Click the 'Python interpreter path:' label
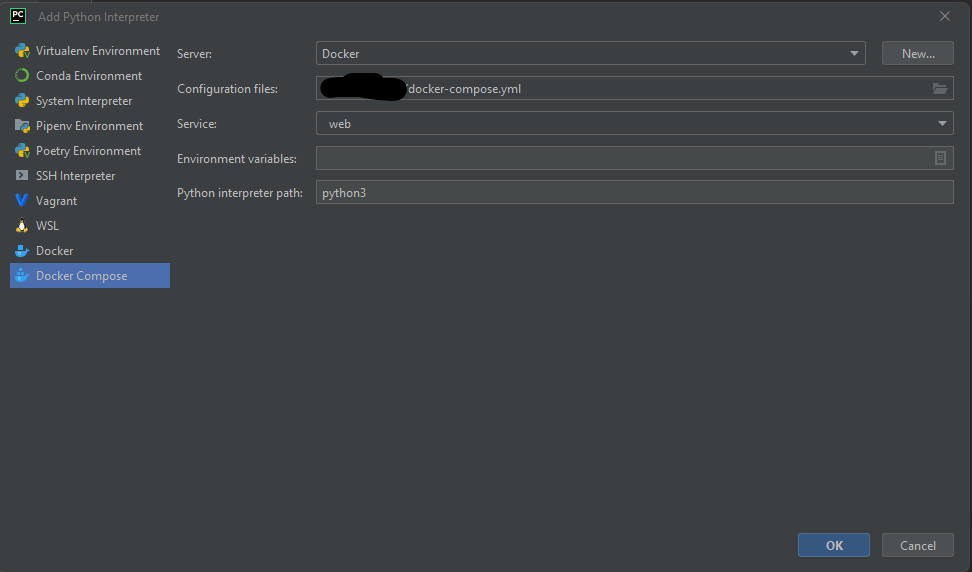 tap(240, 193)
